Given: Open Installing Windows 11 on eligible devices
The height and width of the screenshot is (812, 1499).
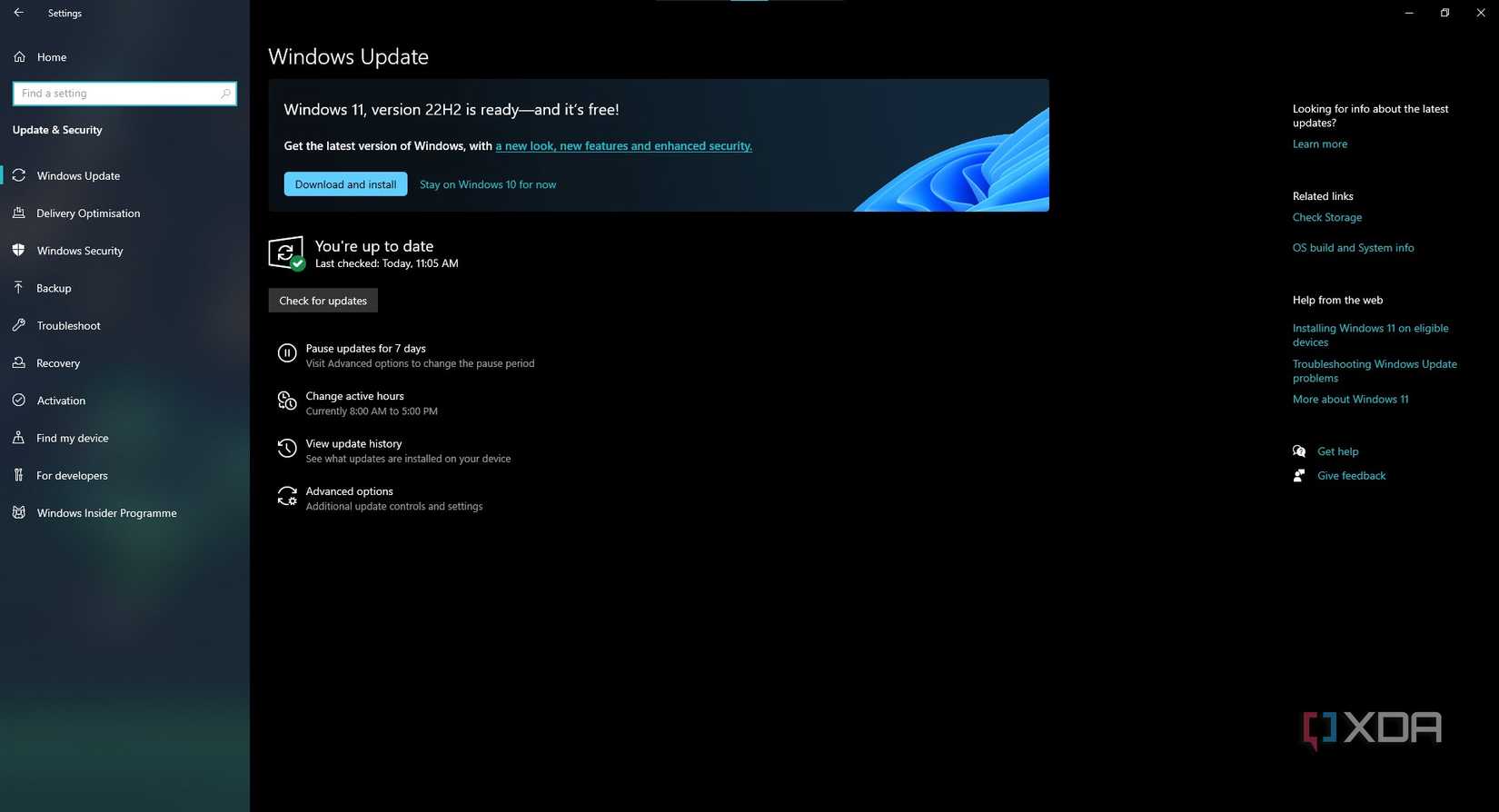Looking at the screenshot, I should [1371, 335].
